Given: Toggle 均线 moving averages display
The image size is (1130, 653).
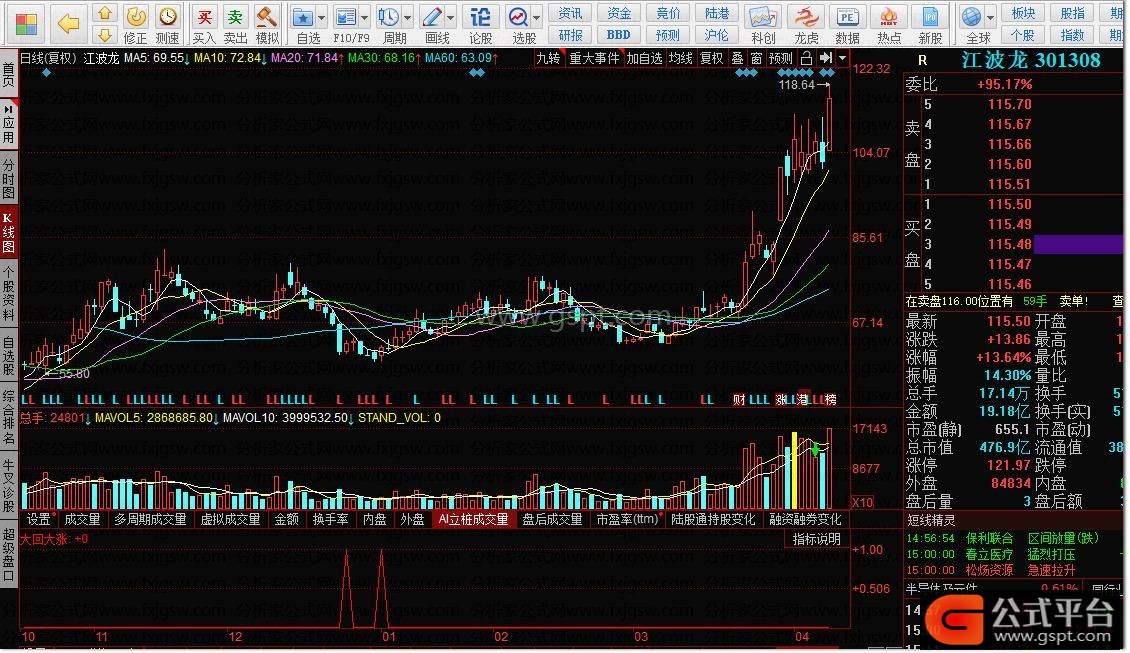Looking at the screenshot, I should point(680,58).
